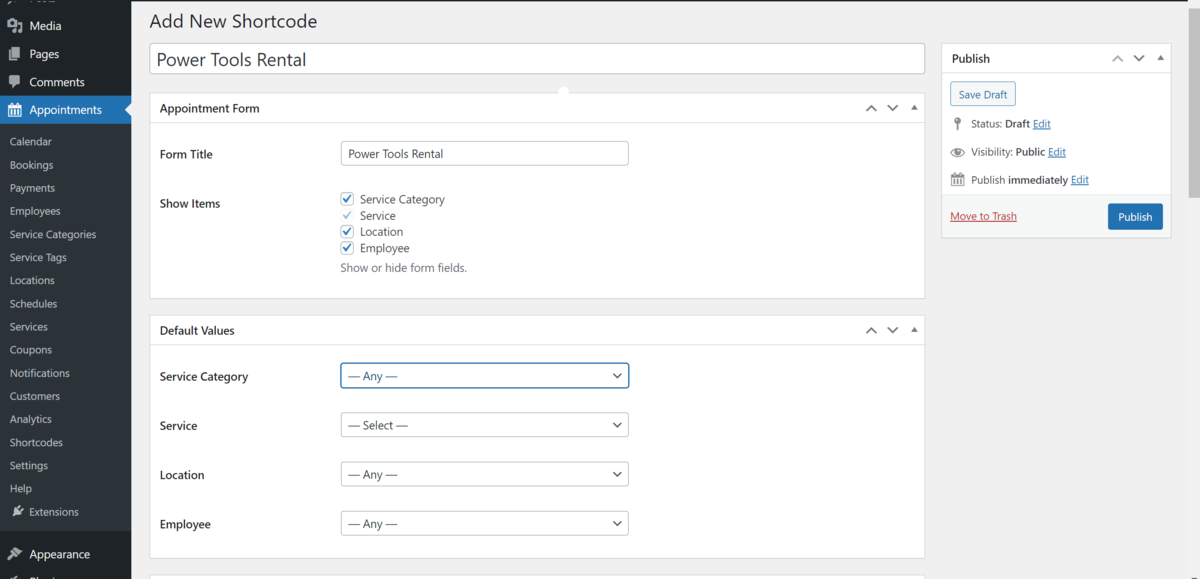Click the disabled Service checkmark

347,216
